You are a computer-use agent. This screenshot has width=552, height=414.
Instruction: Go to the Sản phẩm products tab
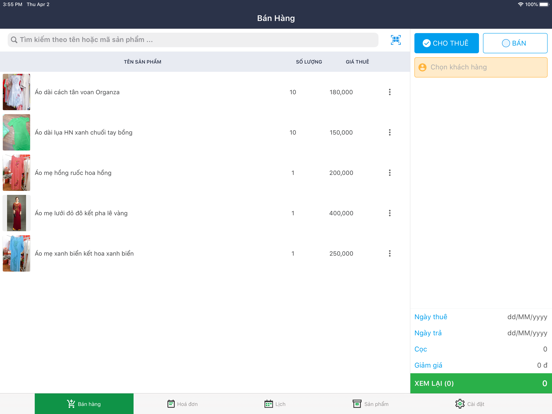[370, 404]
